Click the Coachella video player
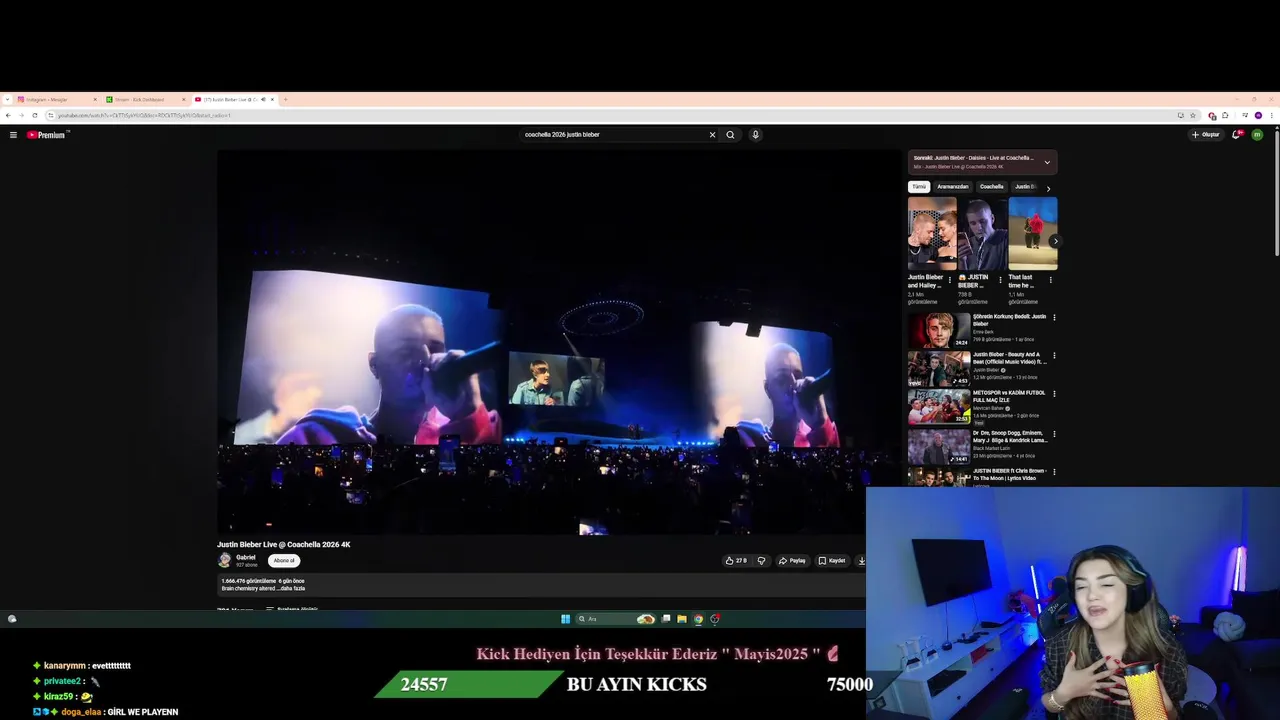The height and width of the screenshot is (720, 1280). pyautogui.click(x=559, y=342)
